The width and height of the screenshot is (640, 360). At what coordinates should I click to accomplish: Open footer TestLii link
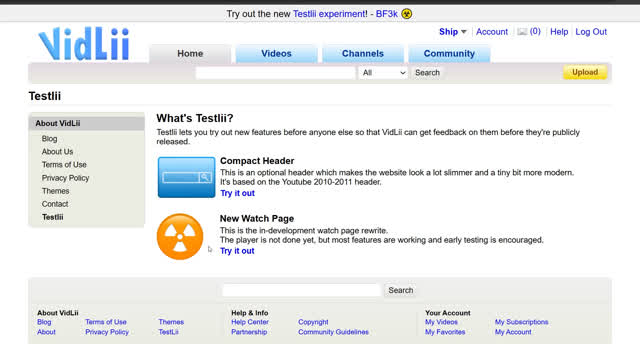point(169,332)
